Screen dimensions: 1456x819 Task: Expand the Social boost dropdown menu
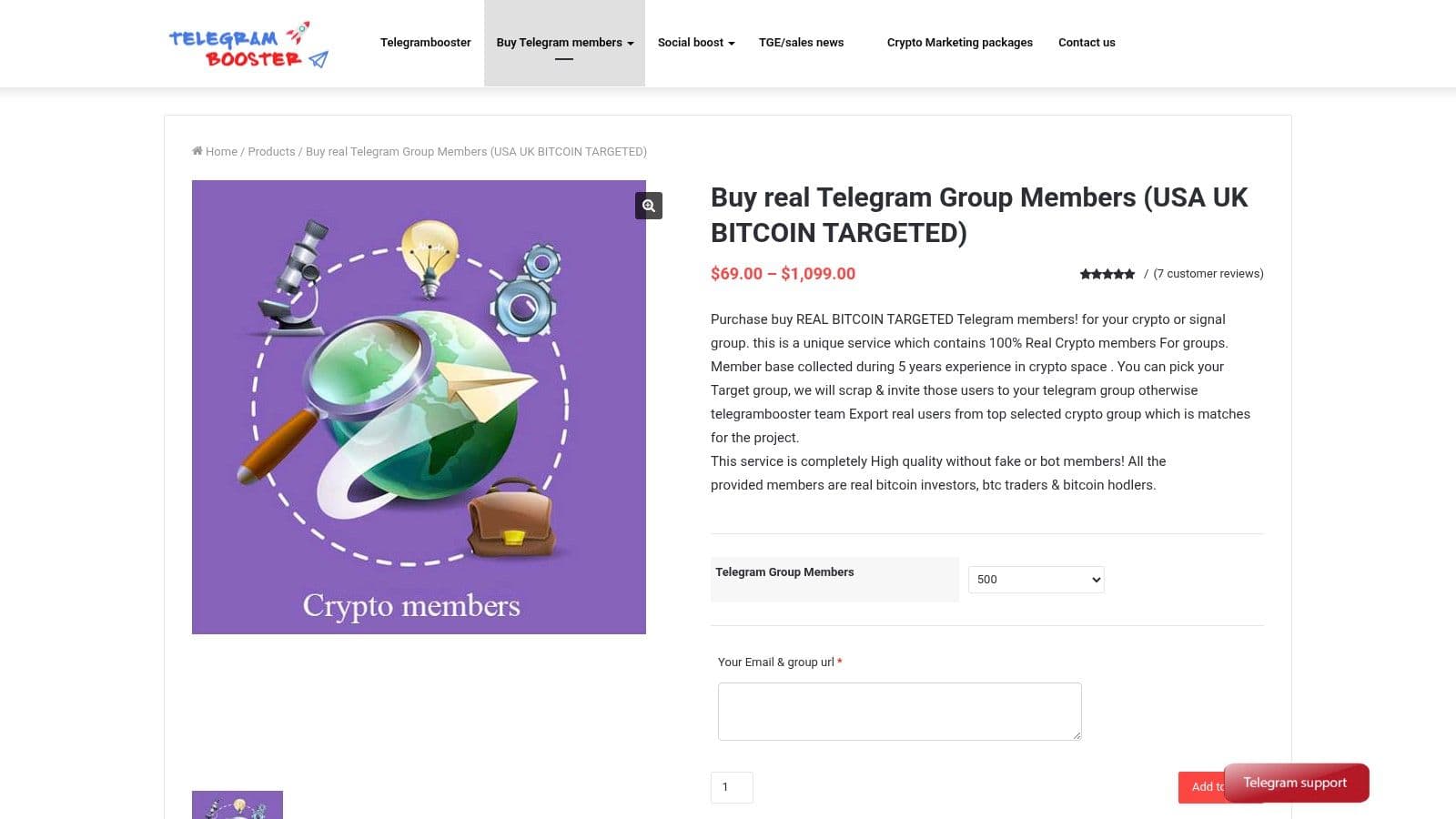696,43
